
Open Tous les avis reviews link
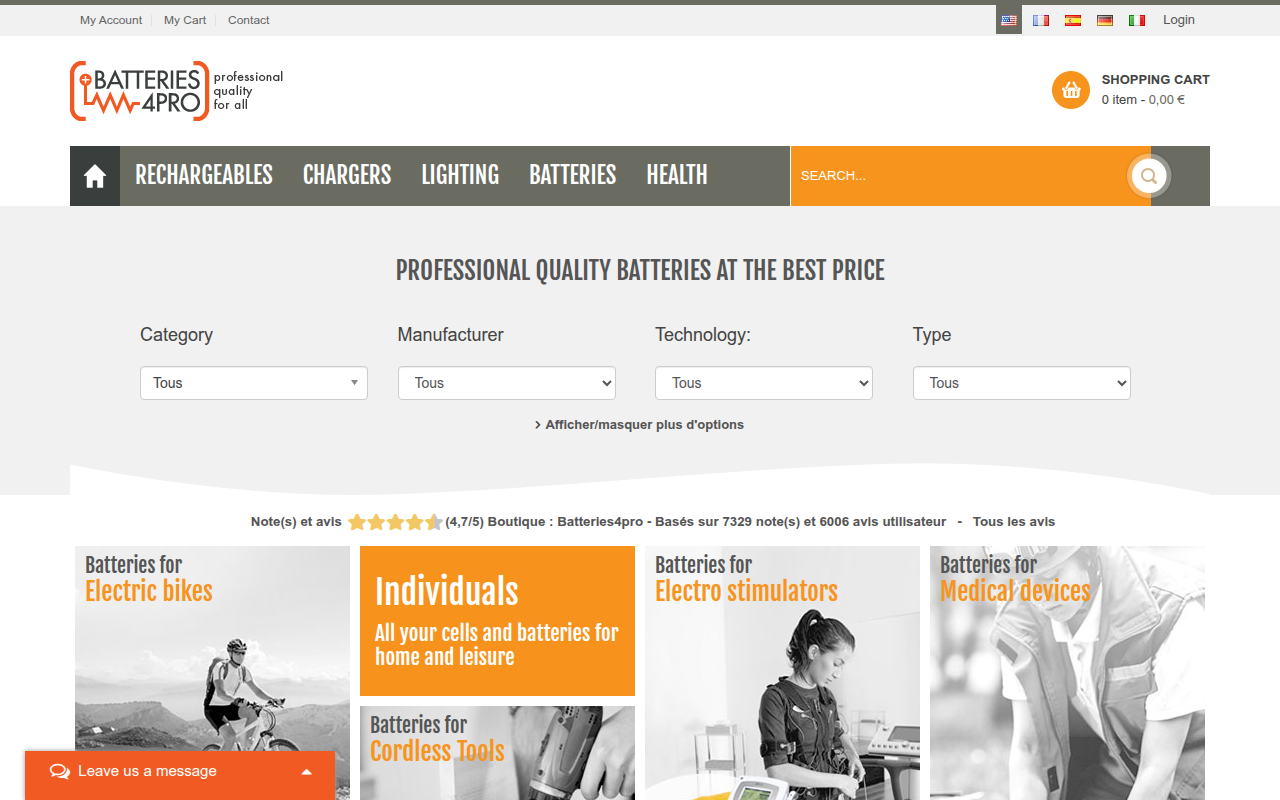pyautogui.click(x=1014, y=522)
